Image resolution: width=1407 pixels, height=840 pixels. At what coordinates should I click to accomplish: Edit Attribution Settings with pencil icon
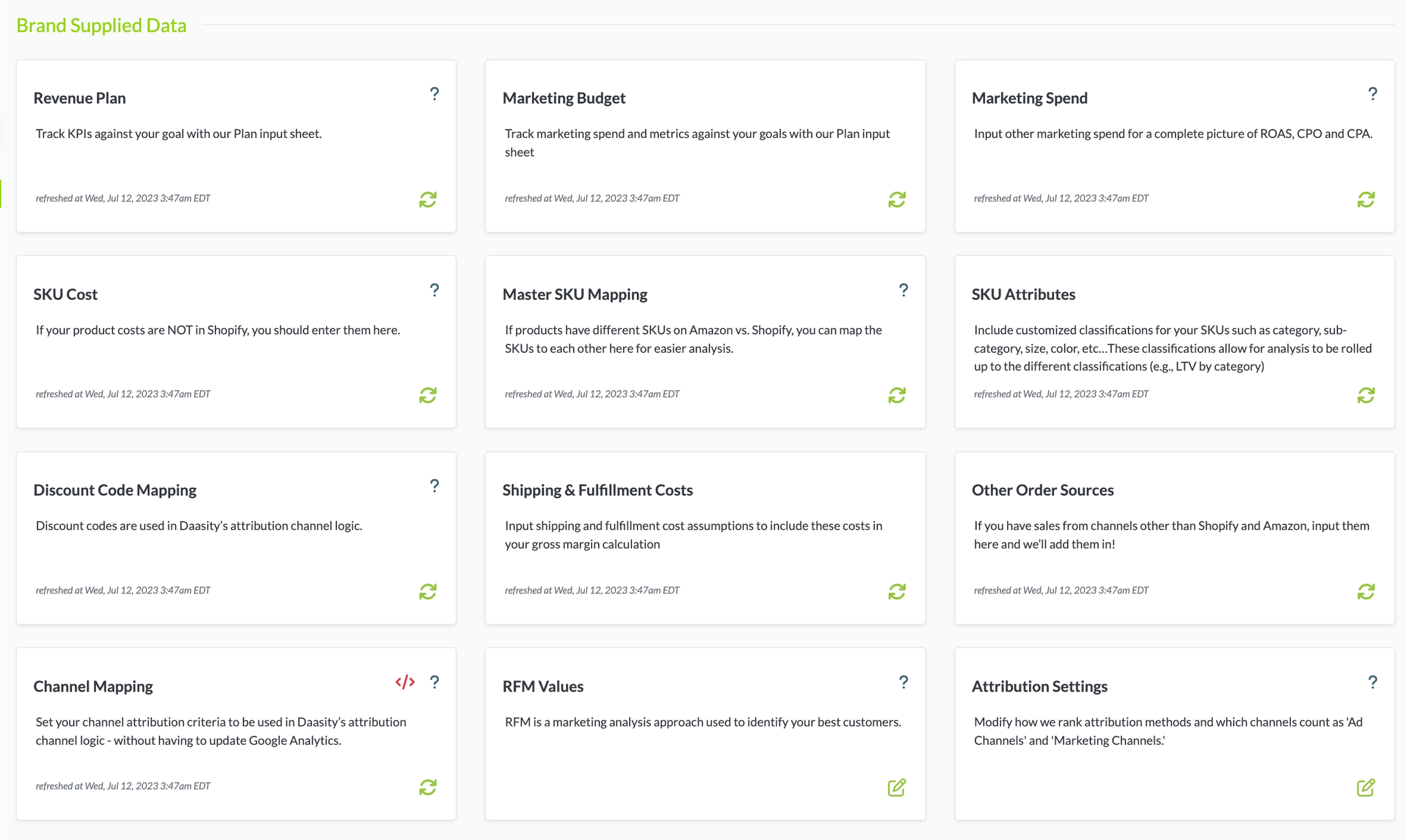1365,787
